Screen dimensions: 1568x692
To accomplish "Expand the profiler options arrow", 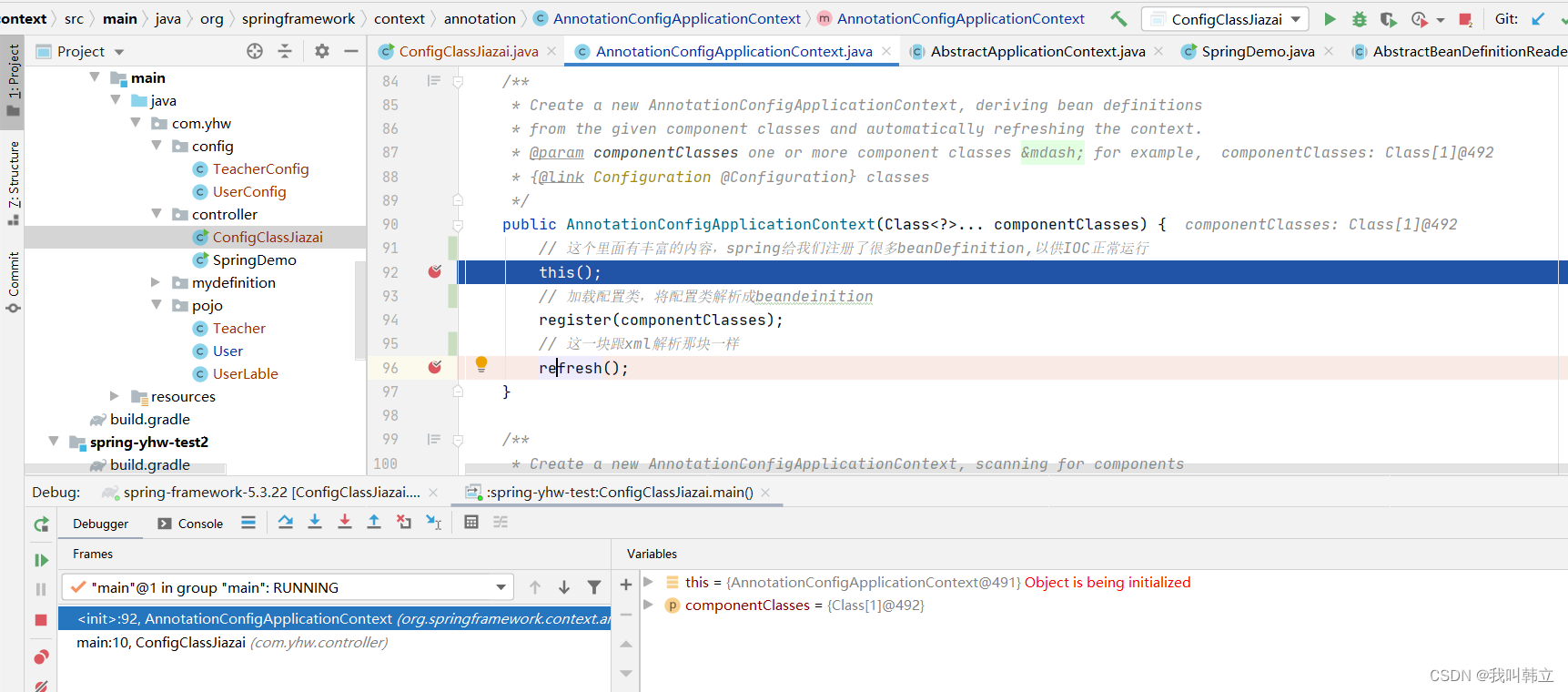I will click(1440, 19).
